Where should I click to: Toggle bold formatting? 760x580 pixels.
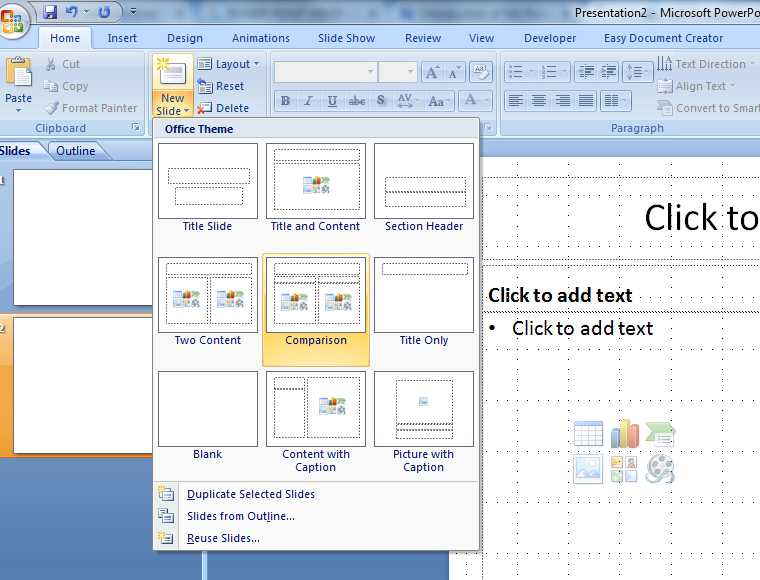click(285, 101)
